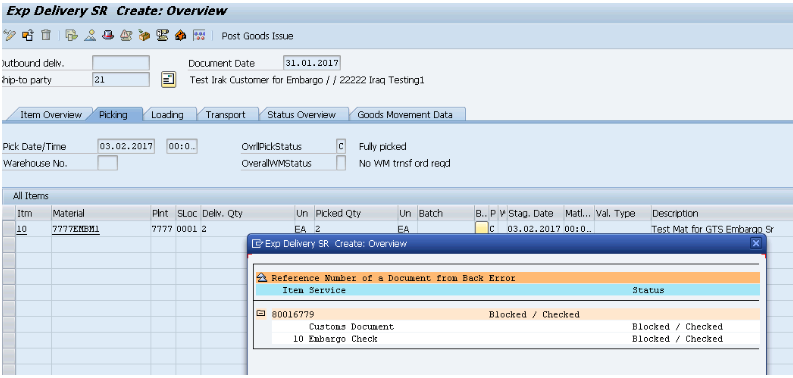
Task: Click 'Fully picked' status text
Action: tap(382, 147)
